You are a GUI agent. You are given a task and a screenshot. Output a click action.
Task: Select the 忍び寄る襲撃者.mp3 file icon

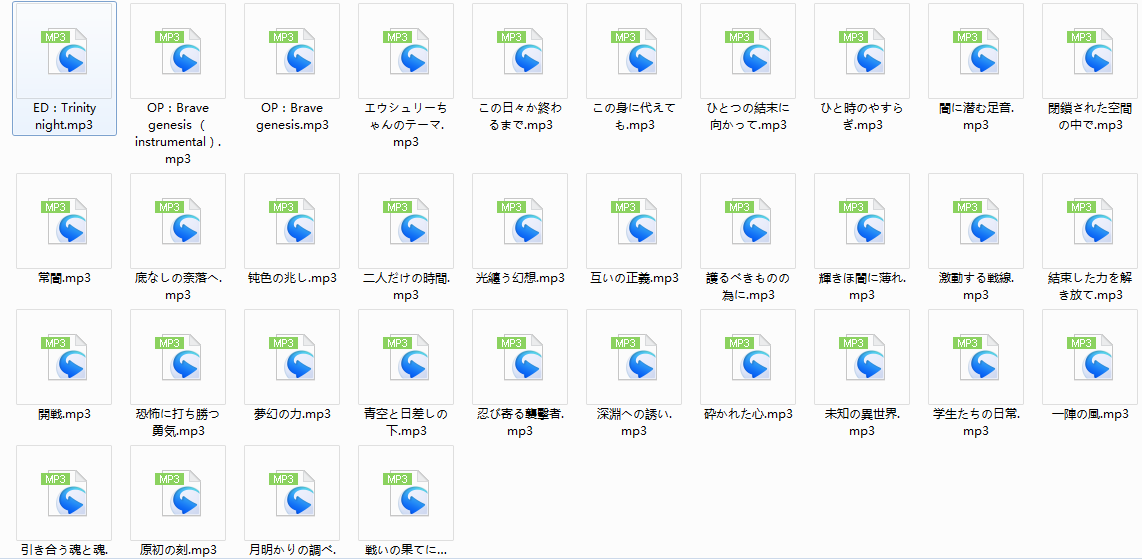[x=520, y=357]
